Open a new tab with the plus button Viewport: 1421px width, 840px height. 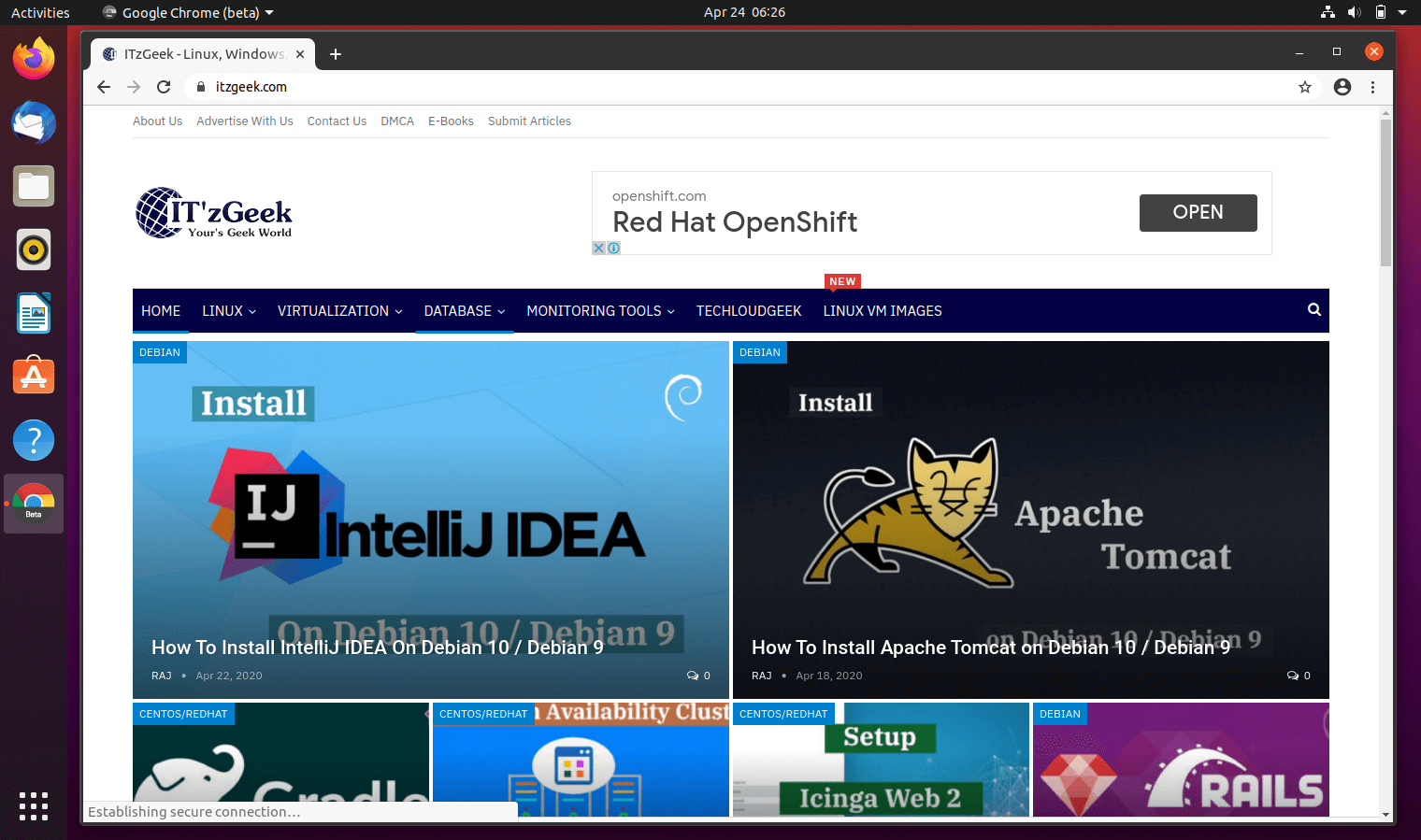click(336, 54)
